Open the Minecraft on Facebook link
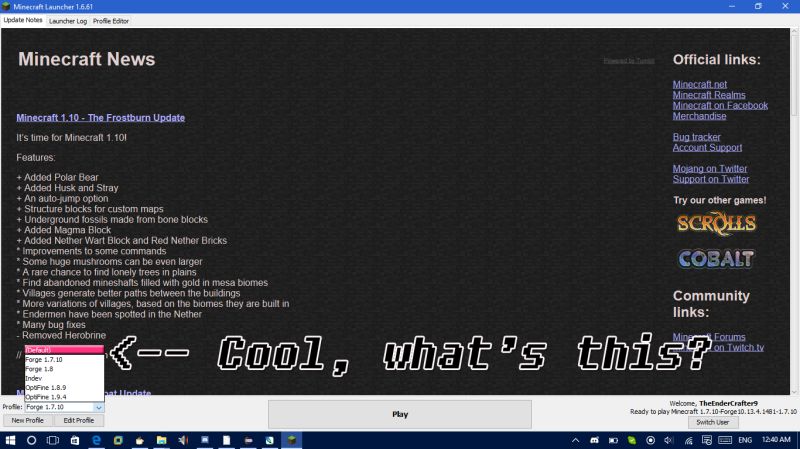The height and width of the screenshot is (449, 800). point(720,106)
